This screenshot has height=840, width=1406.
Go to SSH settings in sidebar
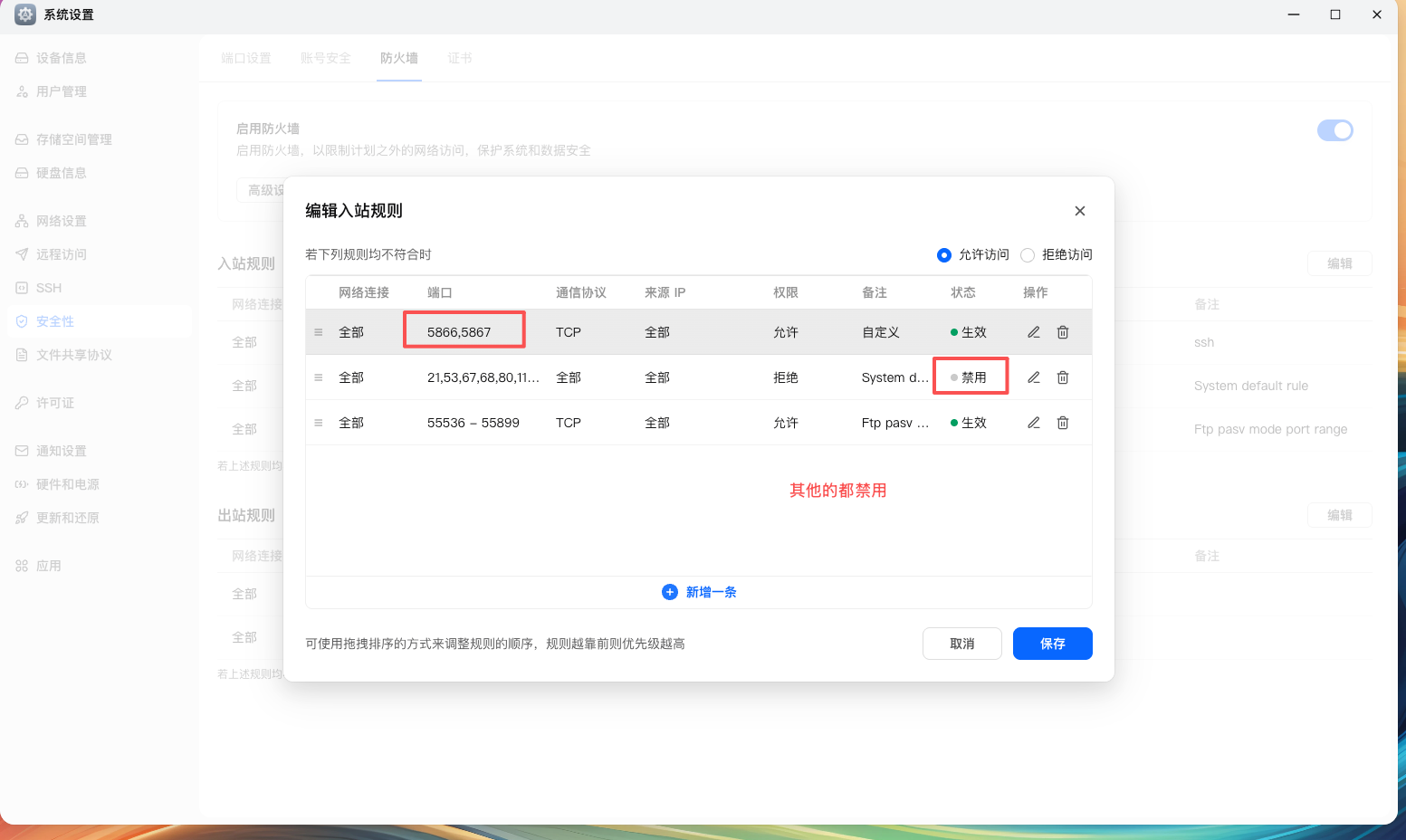tap(49, 288)
